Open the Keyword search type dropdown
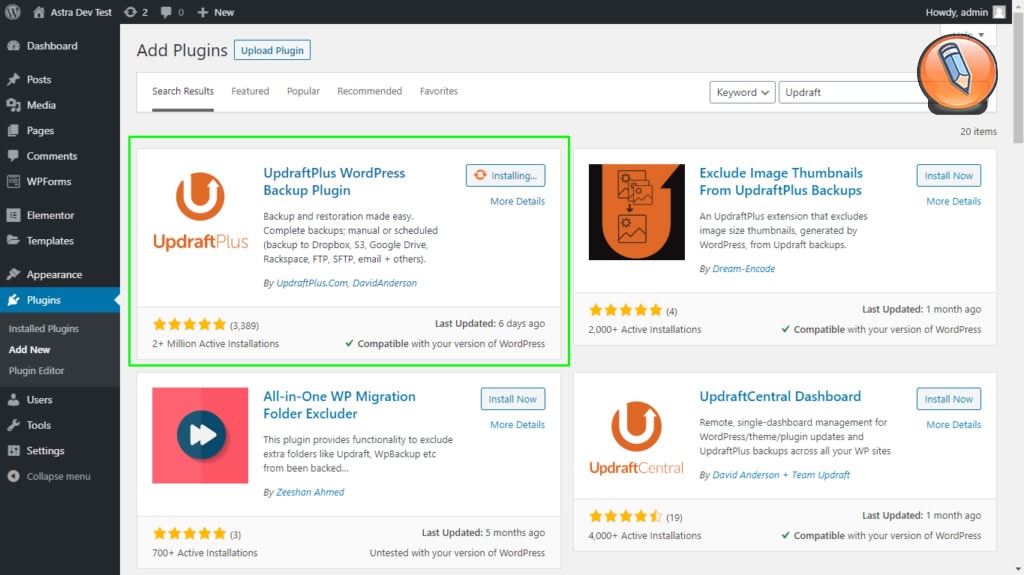Screen dimensions: 1024x575 pos(743,92)
